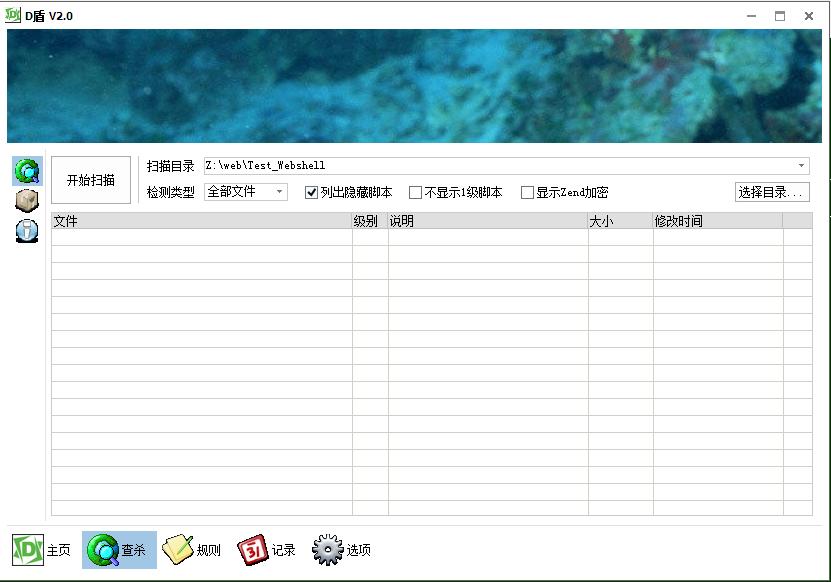Image resolution: width=831 pixels, height=582 pixels.
Task: Sort by the 文件 column header
Action: click(x=201, y=221)
